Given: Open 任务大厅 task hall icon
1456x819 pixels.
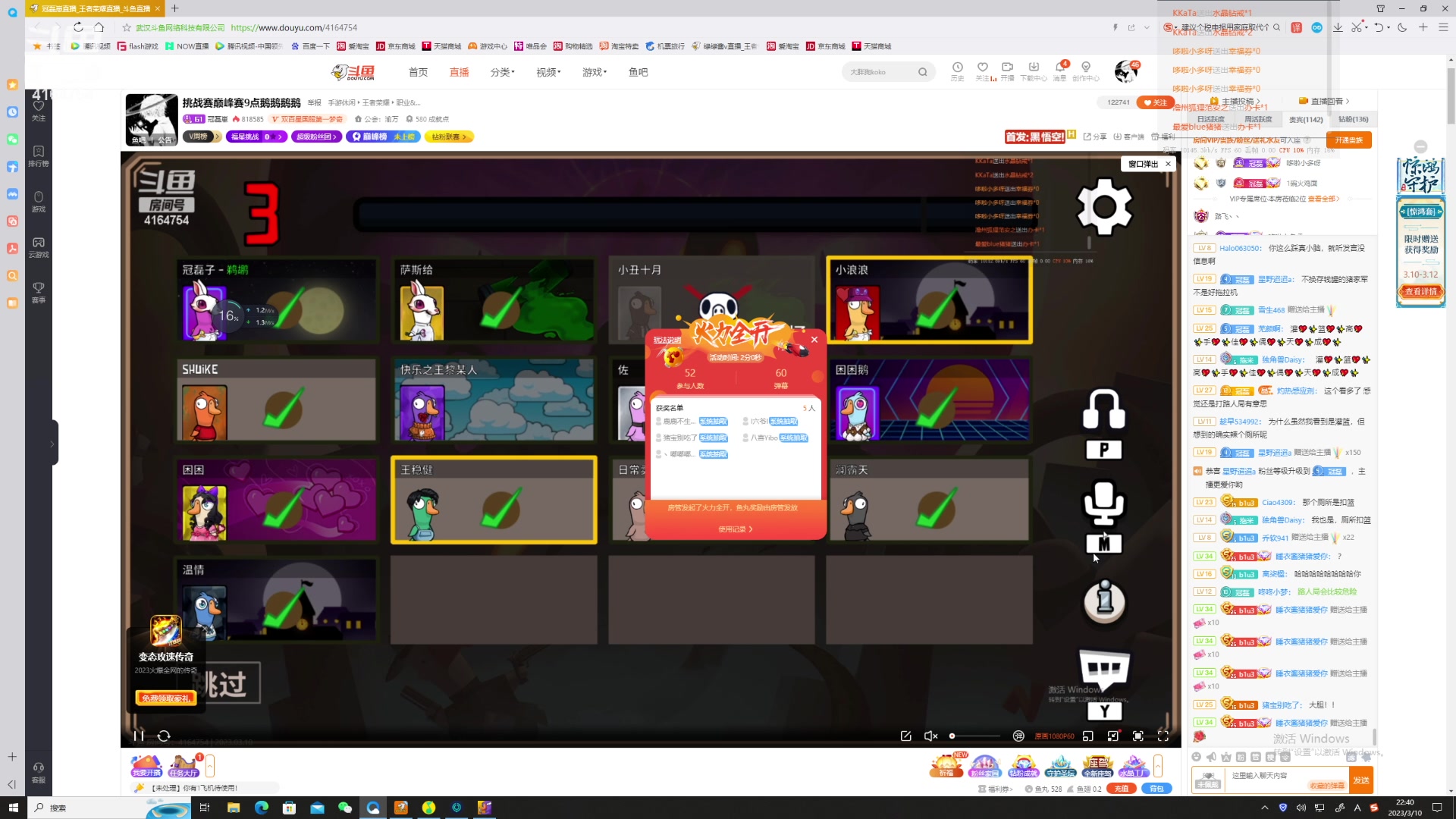Looking at the screenshot, I should click(184, 766).
